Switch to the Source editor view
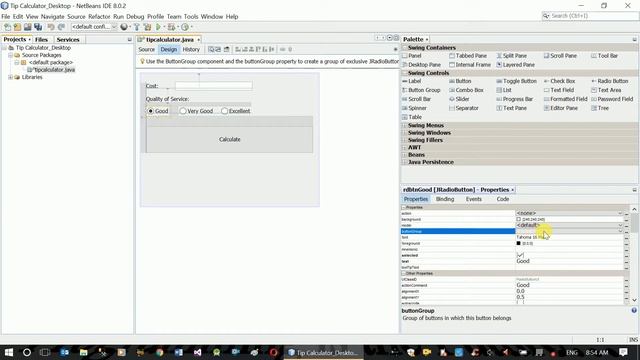The height and width of the screenshot is (360, 640). pos(146,49)
